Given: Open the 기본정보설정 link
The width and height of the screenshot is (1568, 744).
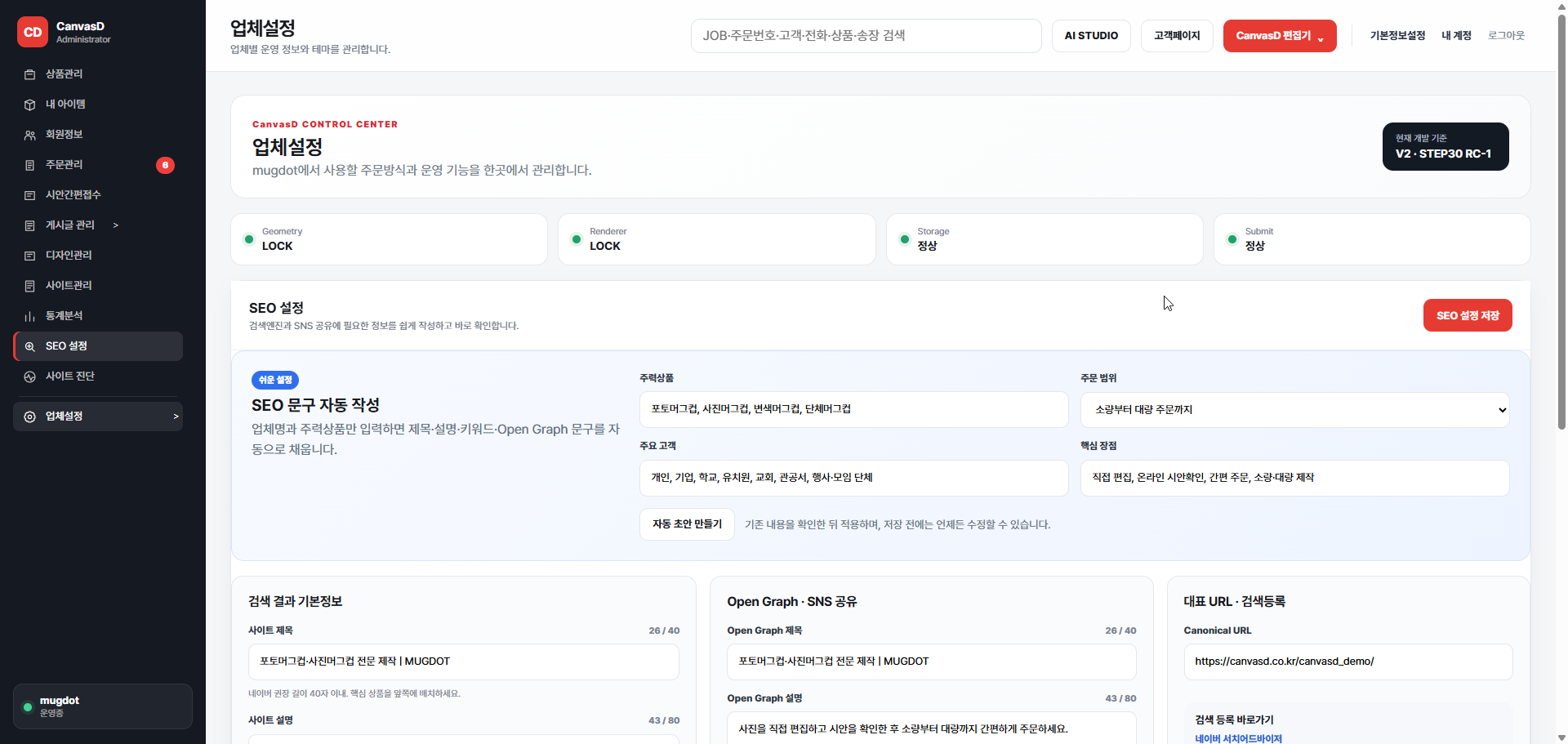Looking at the screenshot, I should point(1397,36).
